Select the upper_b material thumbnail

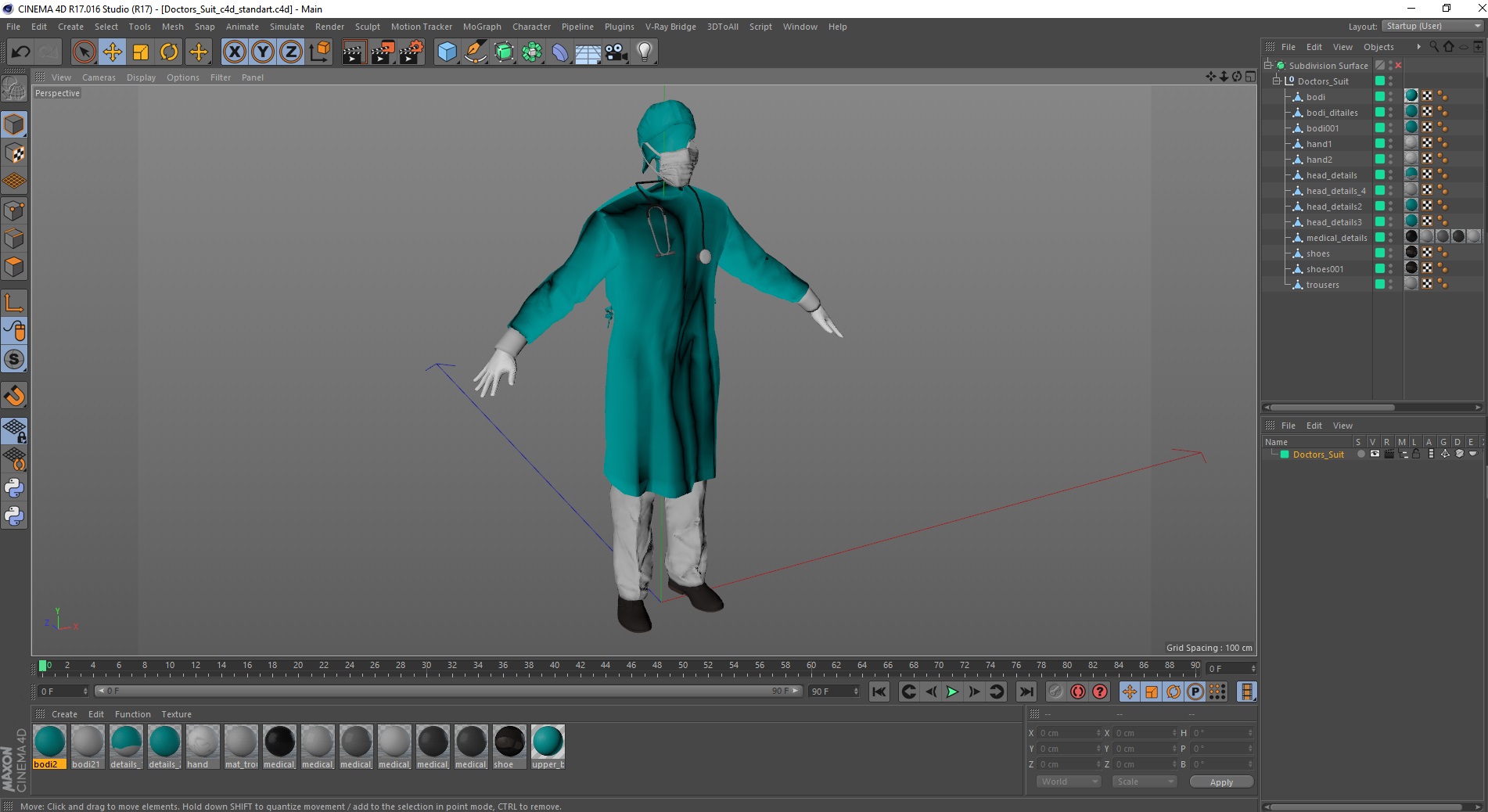click(548, 747)
